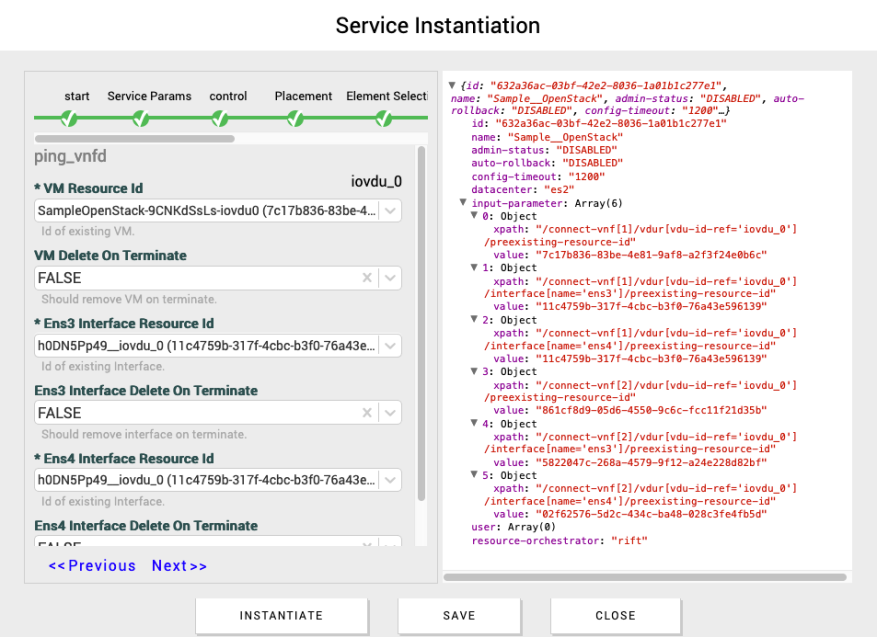The height and width of the screenshot is (637, 877).
Task: Click the checkmark icon under the start step
Action: (x=69, y=119)
